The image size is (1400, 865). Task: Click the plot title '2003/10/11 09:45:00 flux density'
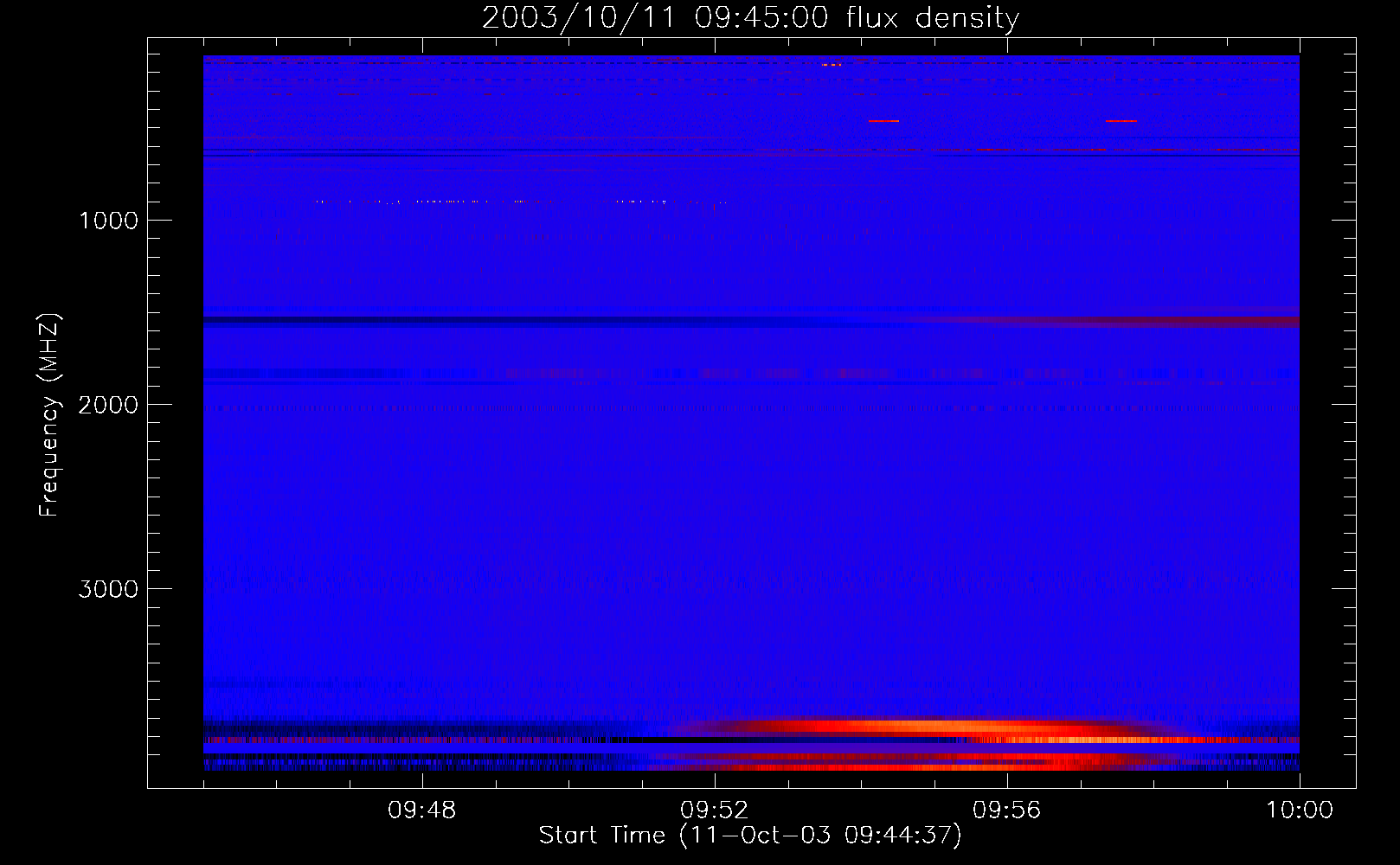click(x=750, y=18)
